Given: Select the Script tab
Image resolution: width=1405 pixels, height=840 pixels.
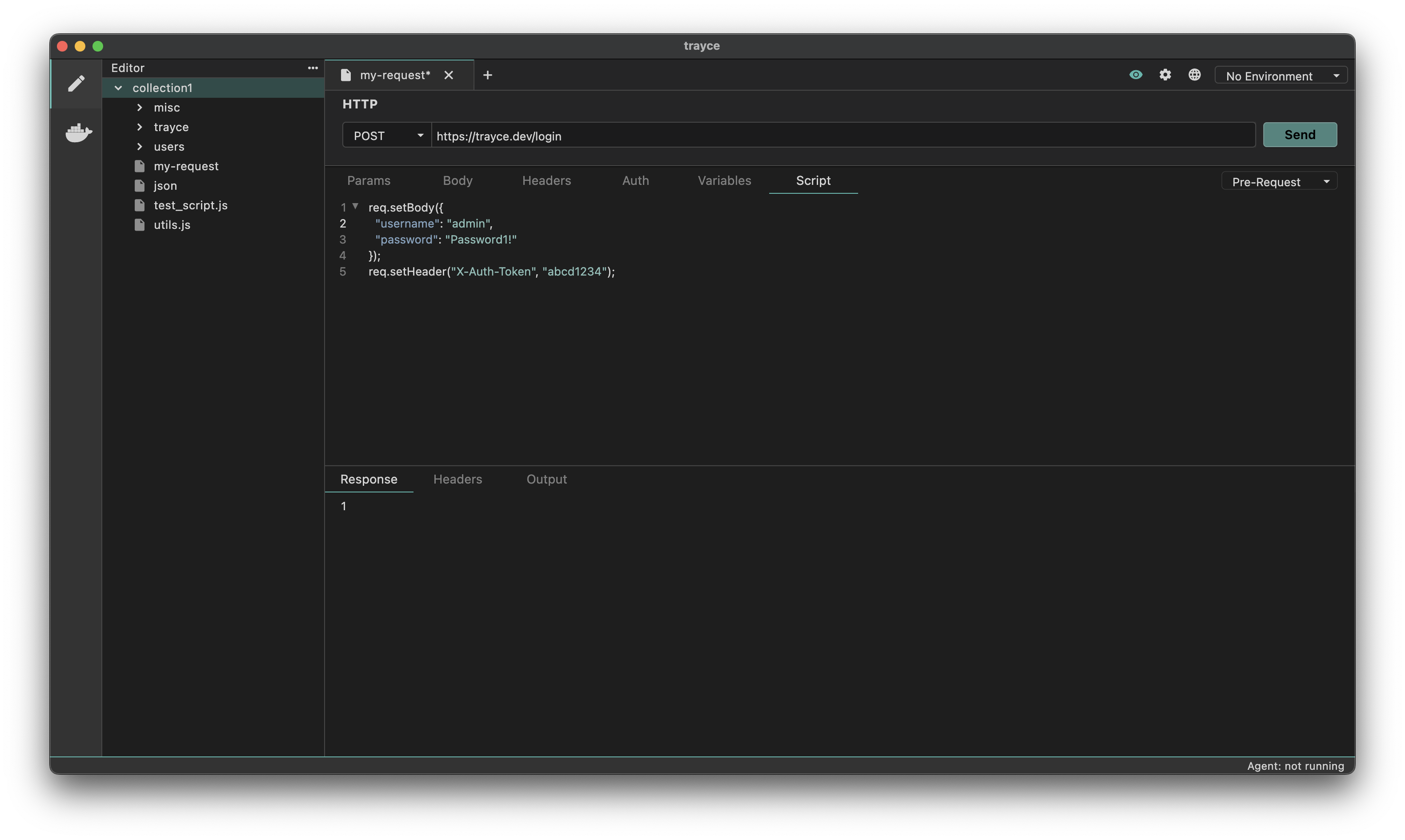Looking at the screenshot, I should click(814, 180).
